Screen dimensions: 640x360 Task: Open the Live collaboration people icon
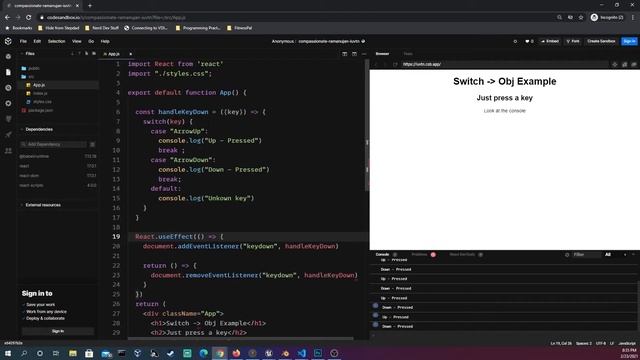(x=8, y=151)
